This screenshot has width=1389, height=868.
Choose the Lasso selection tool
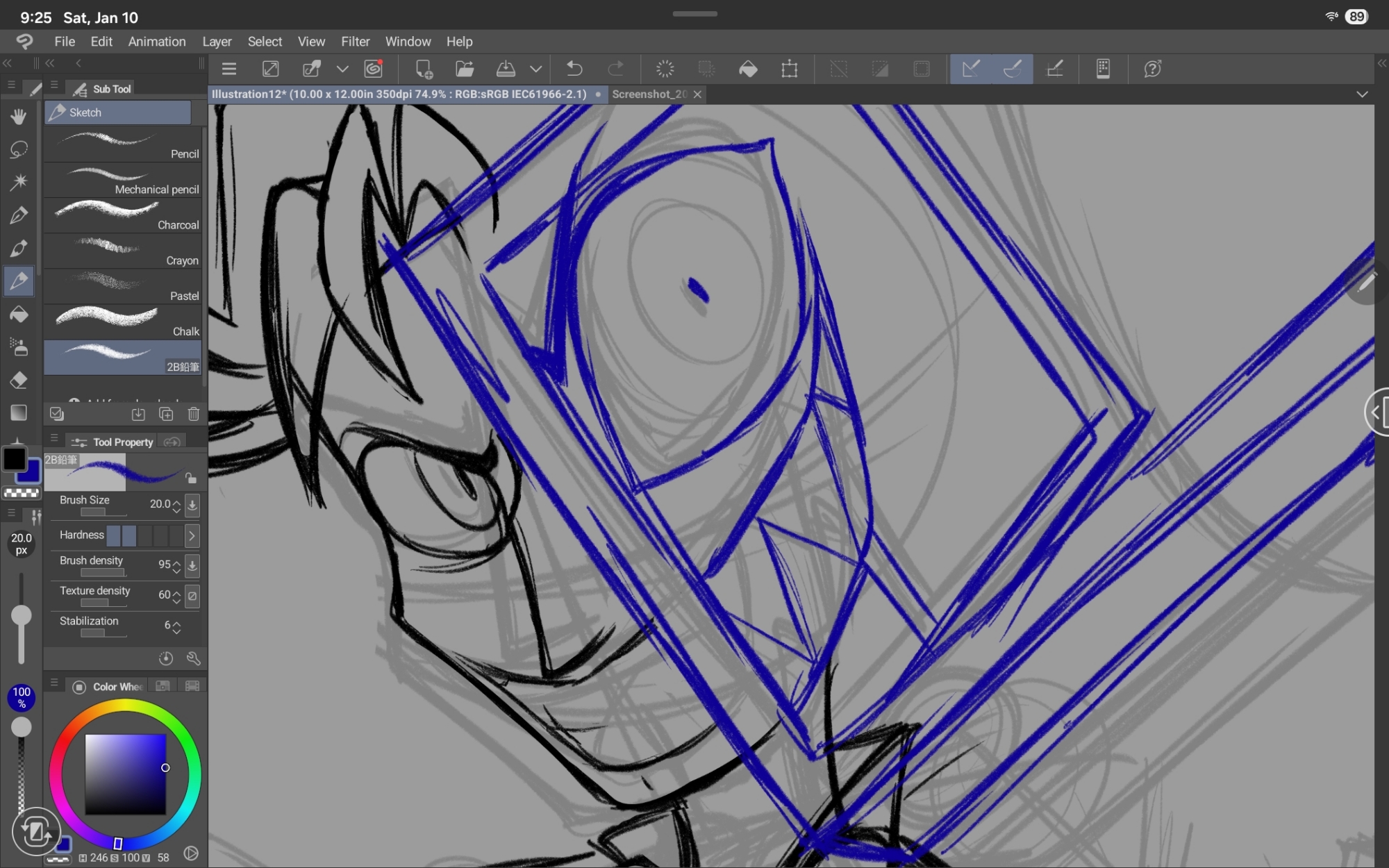pyautogui.click(x=19, y=149)
